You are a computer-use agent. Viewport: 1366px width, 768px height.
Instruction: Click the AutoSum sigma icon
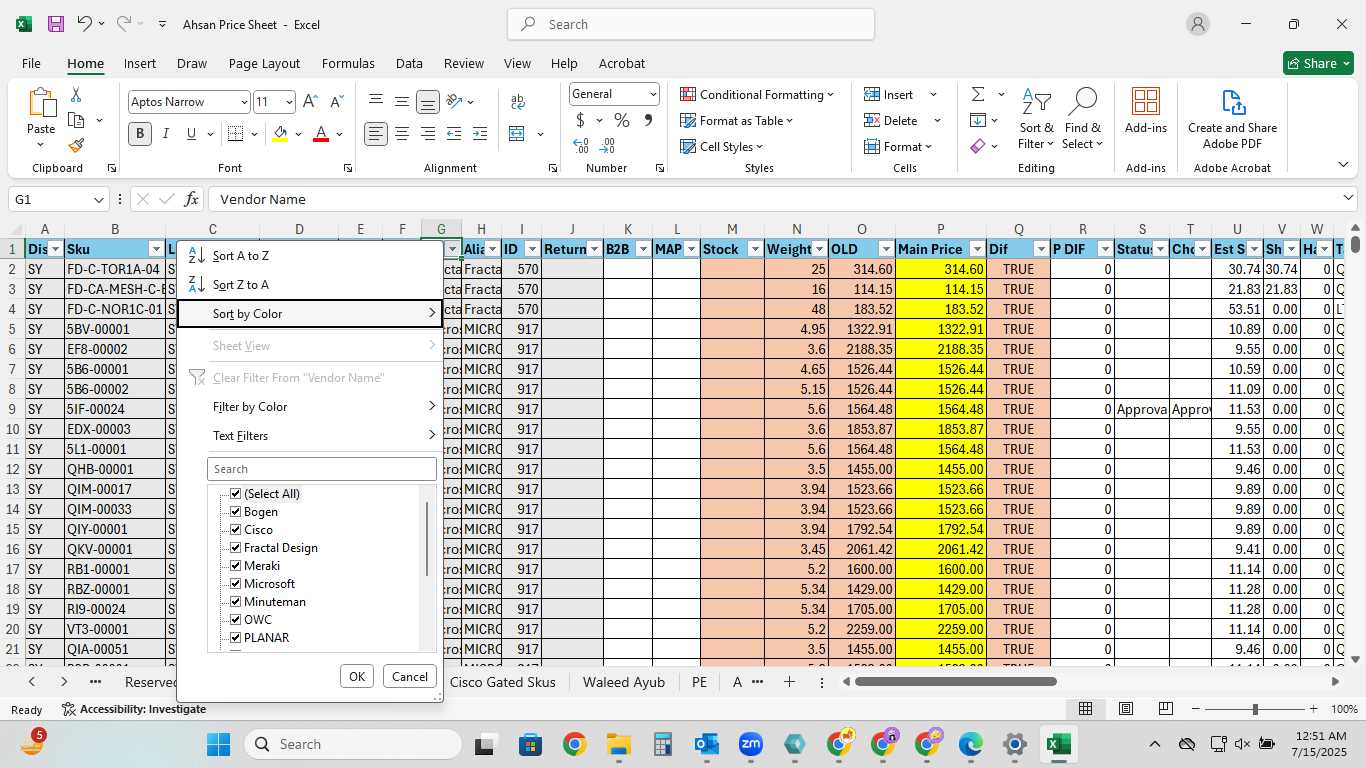[978, 94]
